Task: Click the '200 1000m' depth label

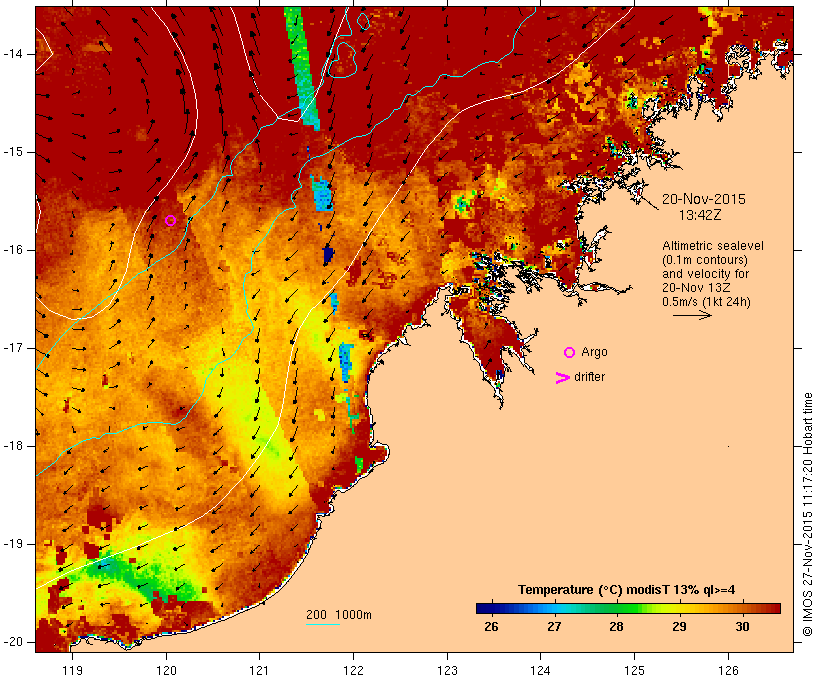Action: click(x=339, y=615)
